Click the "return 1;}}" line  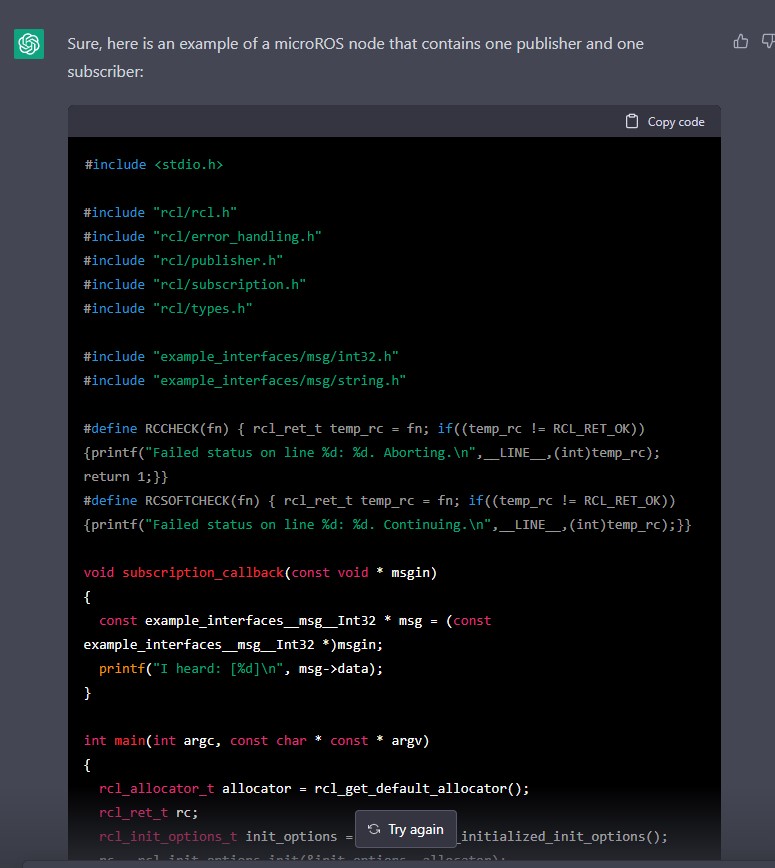[x=126, y=477]
